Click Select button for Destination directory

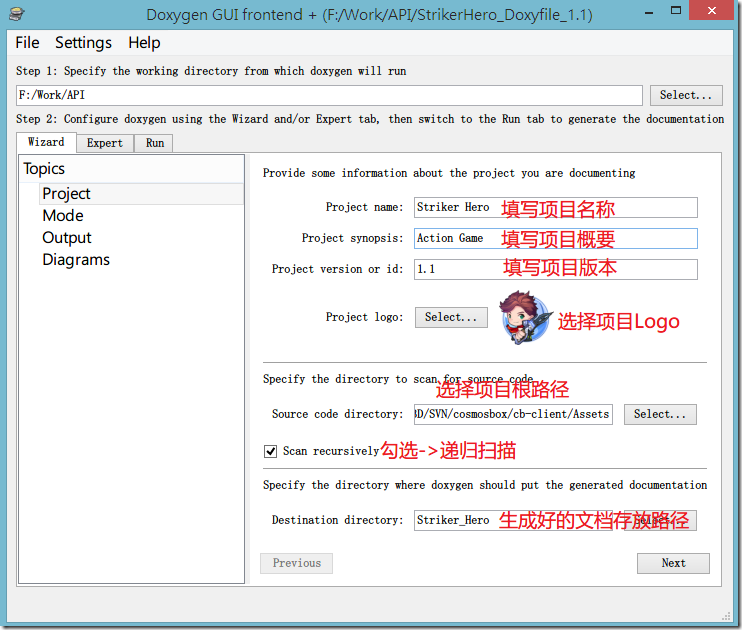coord(660,520)
